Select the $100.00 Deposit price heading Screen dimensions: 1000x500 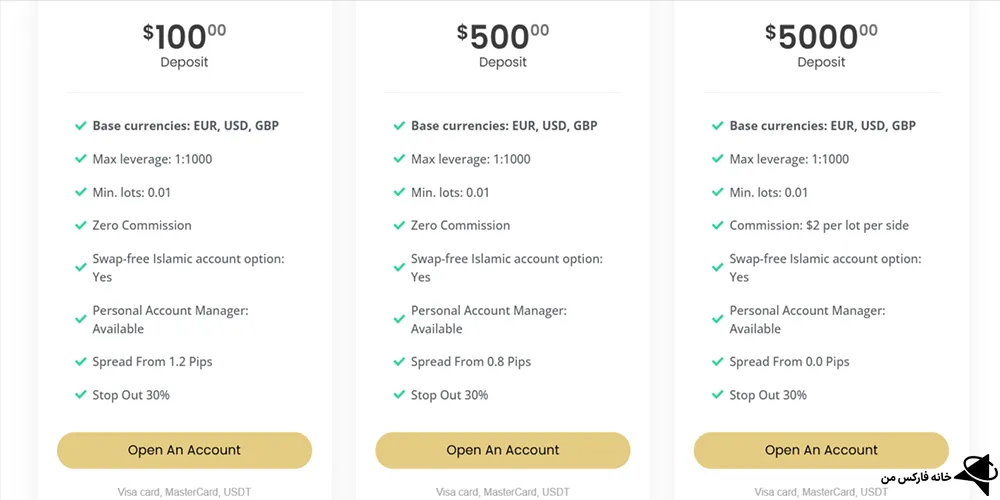(184, 38)
